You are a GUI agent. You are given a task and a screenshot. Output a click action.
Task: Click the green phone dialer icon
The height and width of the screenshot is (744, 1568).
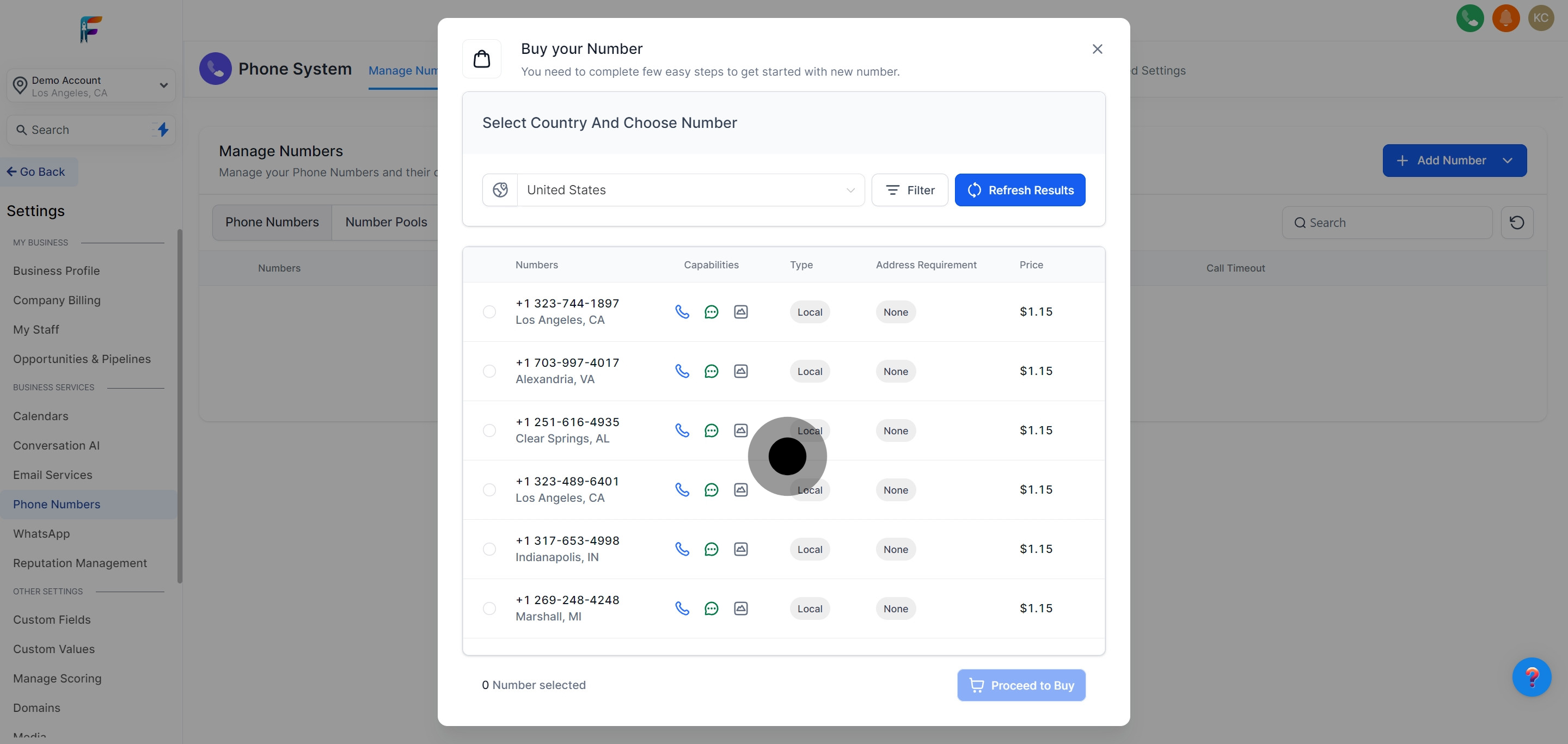pos(1469,19)
